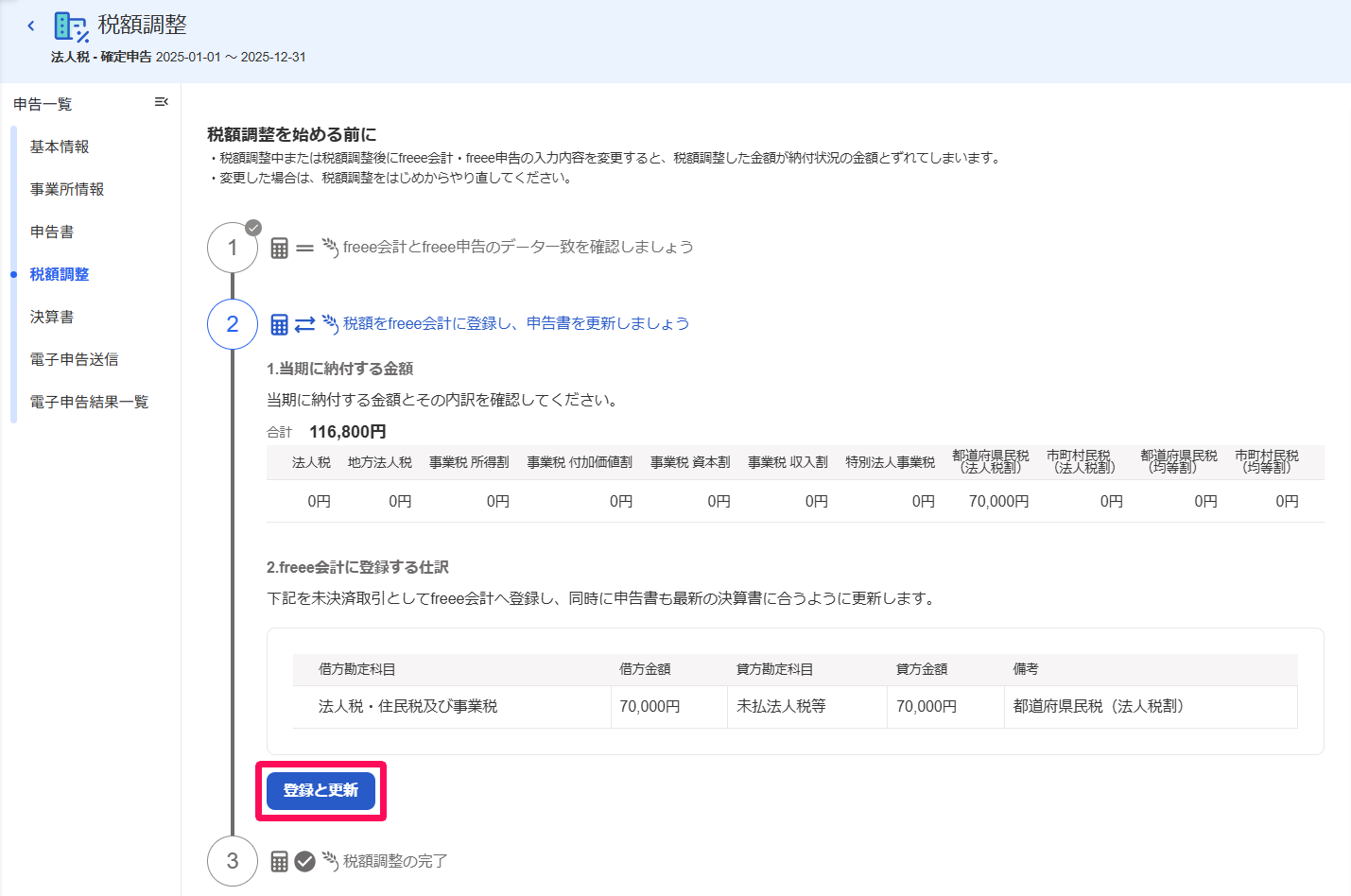
Task: Click the debit account cell 法人税・住民税及び事業税
Action: tap(452, 707)
